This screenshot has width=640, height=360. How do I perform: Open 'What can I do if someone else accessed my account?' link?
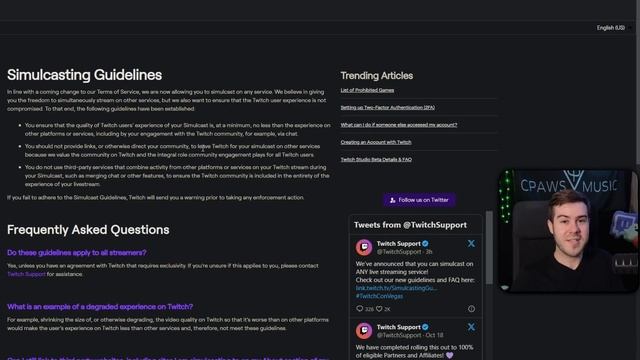[x=399, y=125]
